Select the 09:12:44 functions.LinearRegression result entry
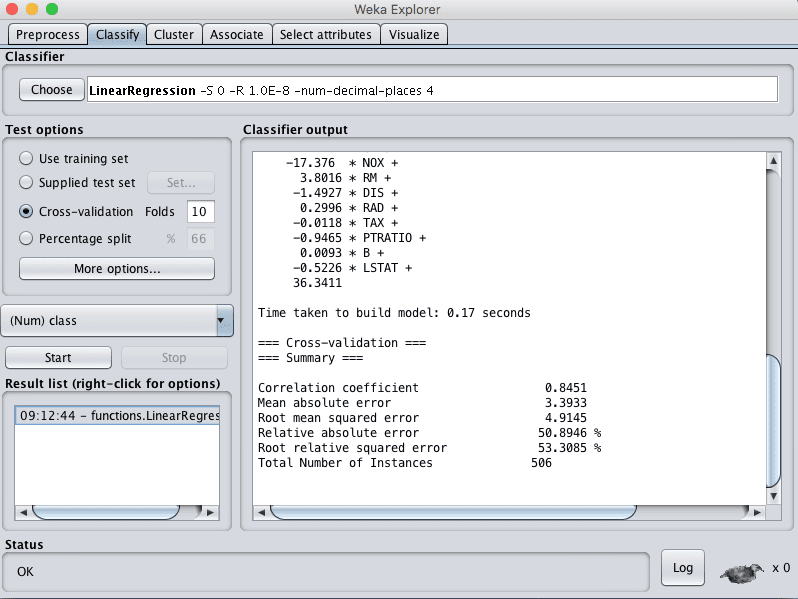The width and height of the screenshot is (798, 599). pyautogui.click(x=117, y=415)
